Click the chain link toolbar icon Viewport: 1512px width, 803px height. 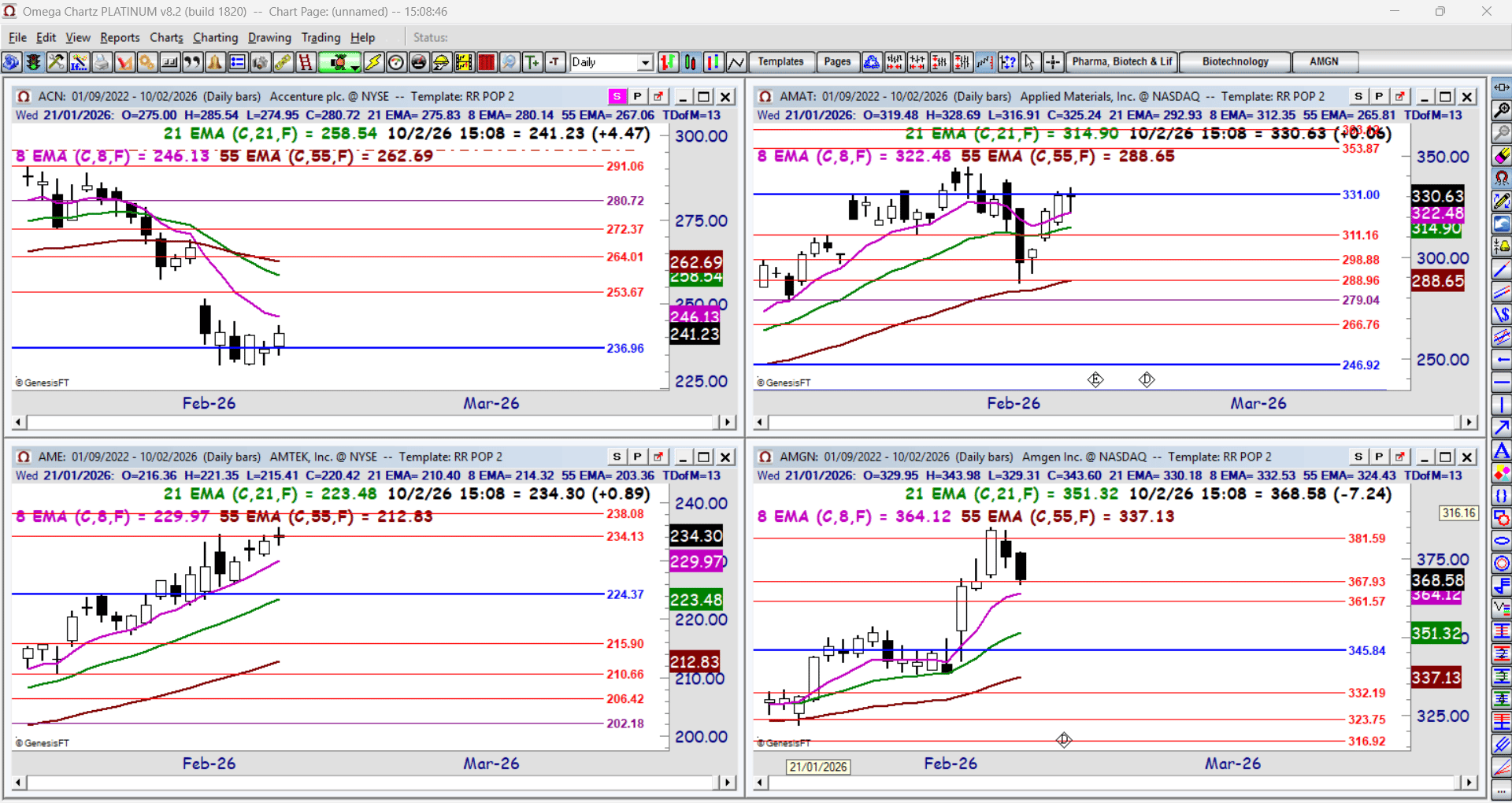tap(283, 62)
